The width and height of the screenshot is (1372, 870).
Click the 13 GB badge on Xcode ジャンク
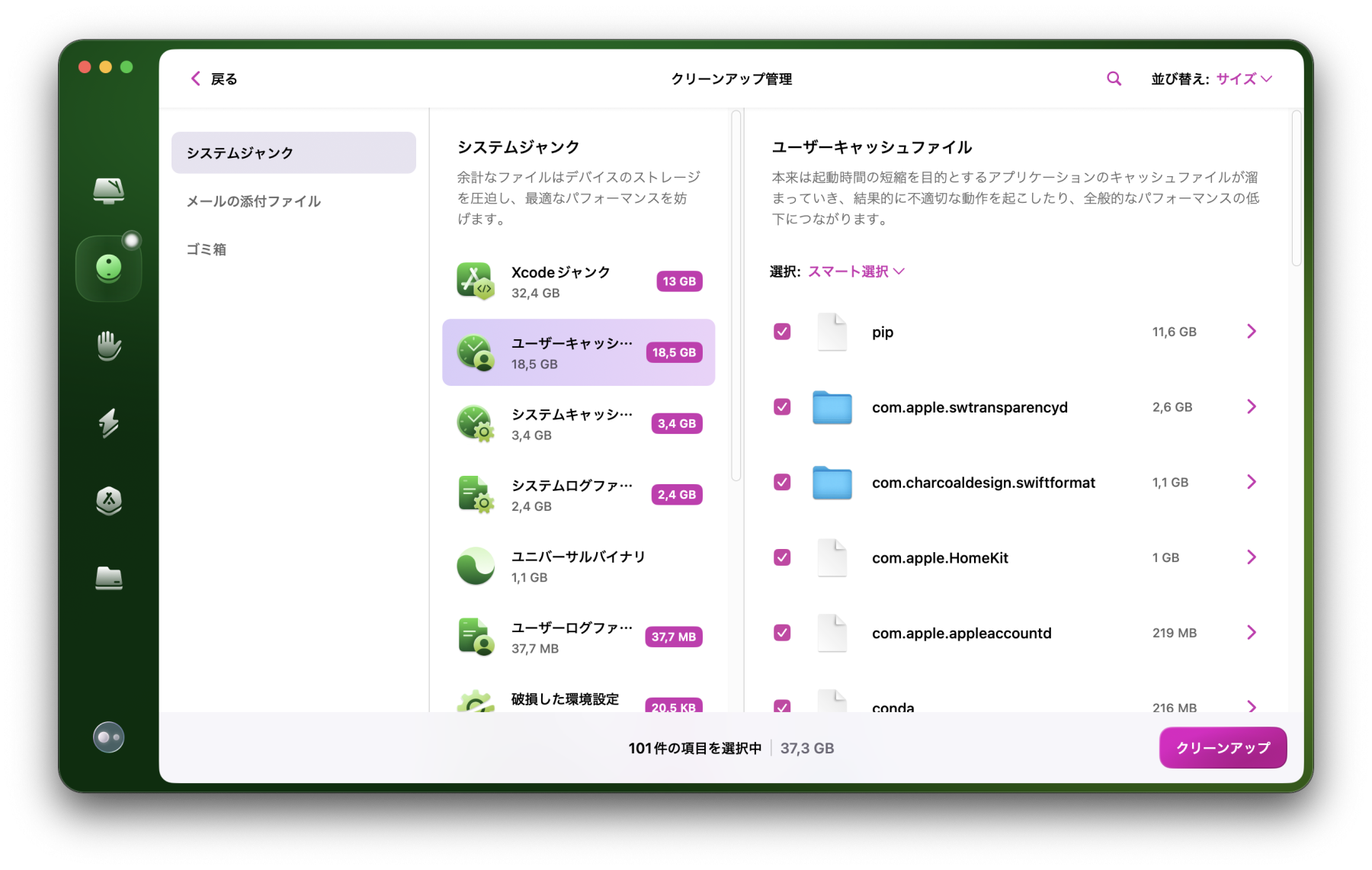click(x=679, y=281)
